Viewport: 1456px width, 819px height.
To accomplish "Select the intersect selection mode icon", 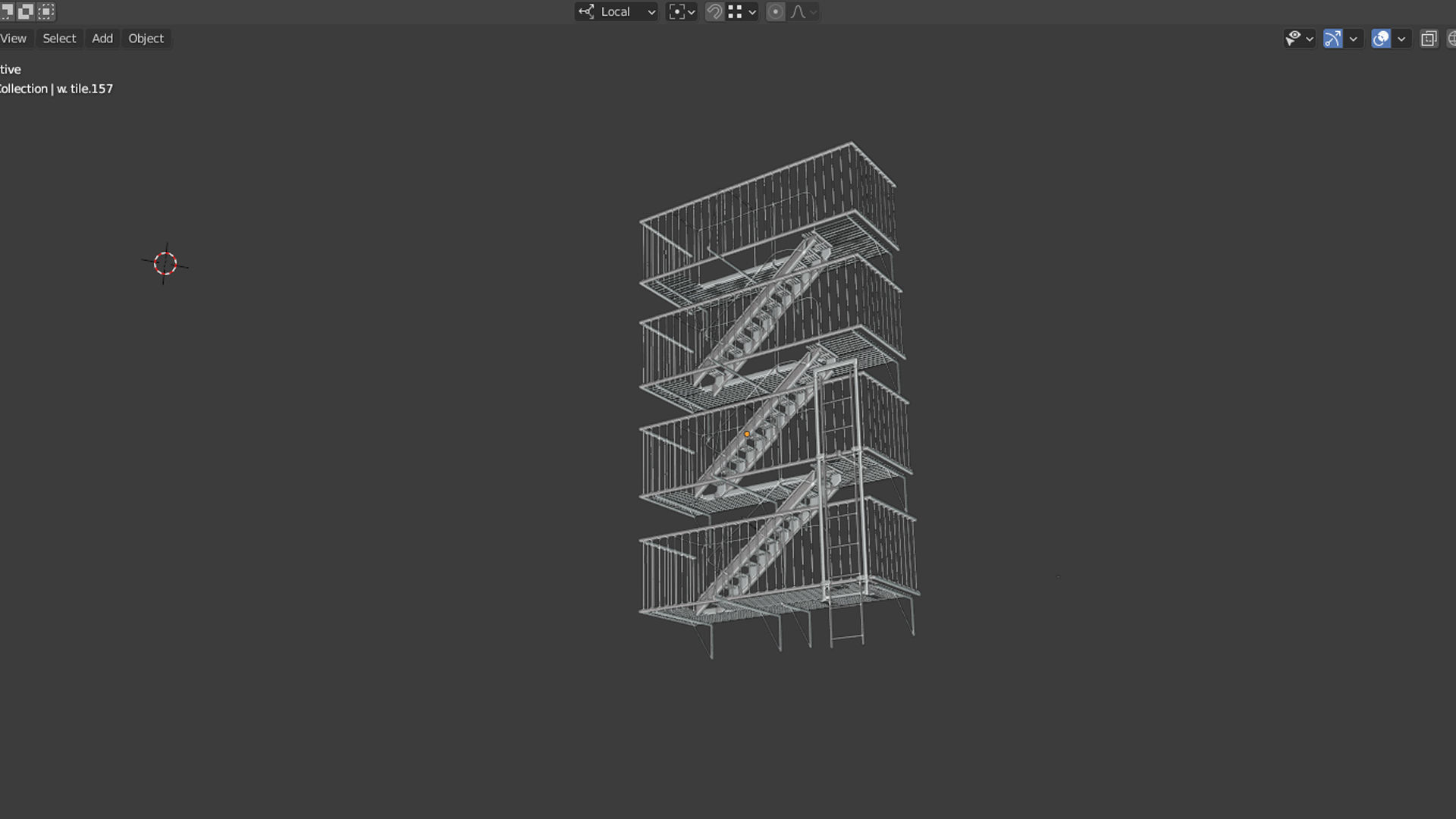I will coord(46,11).
